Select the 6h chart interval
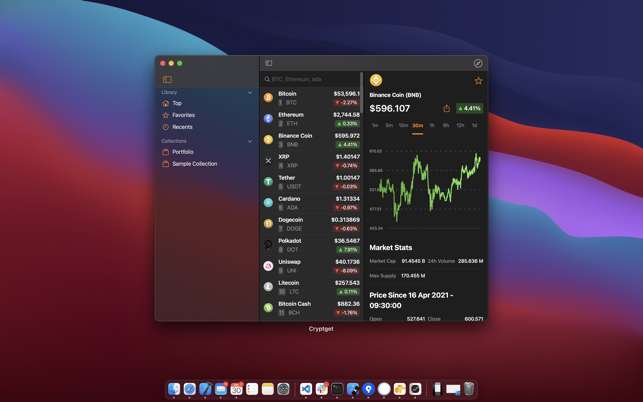The width and height of the screenshot is (643, 402). [x=446, y=126]
